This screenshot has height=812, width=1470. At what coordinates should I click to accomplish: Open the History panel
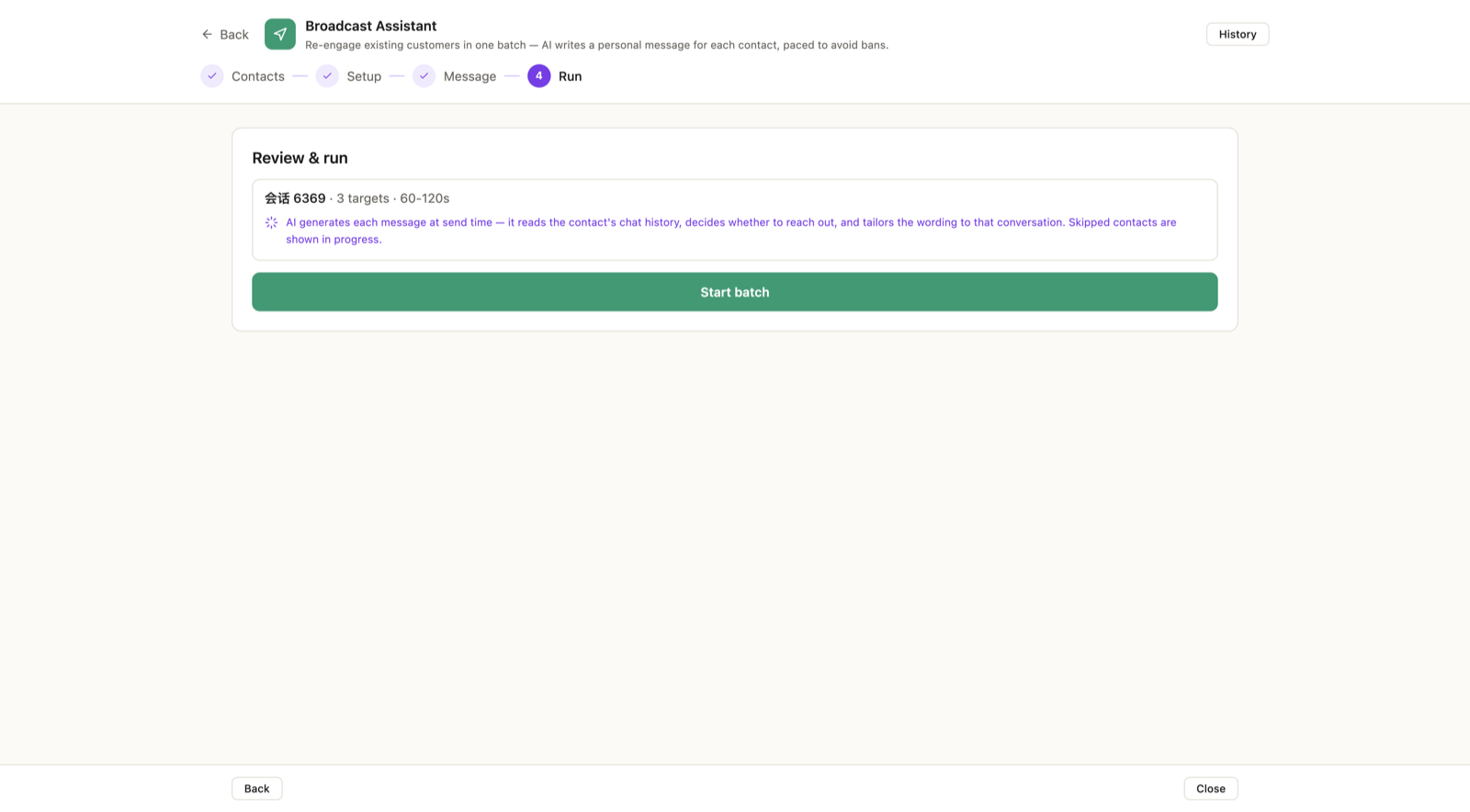click(1237, 34)
